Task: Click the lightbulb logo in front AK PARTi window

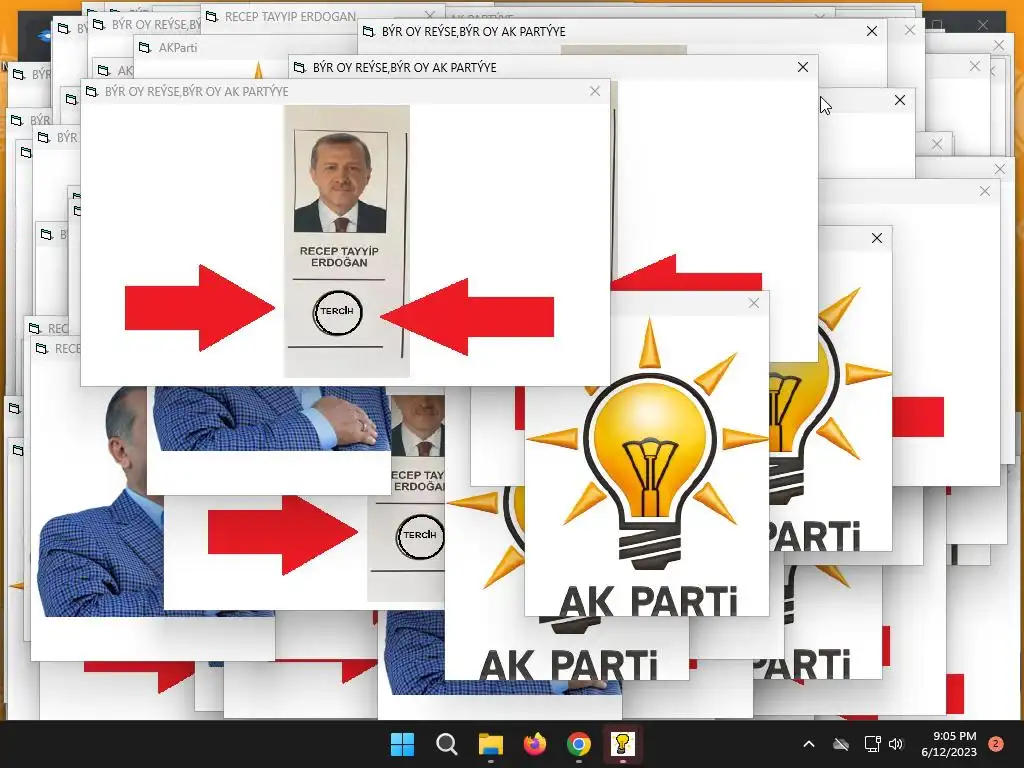Action: [648, 445]
